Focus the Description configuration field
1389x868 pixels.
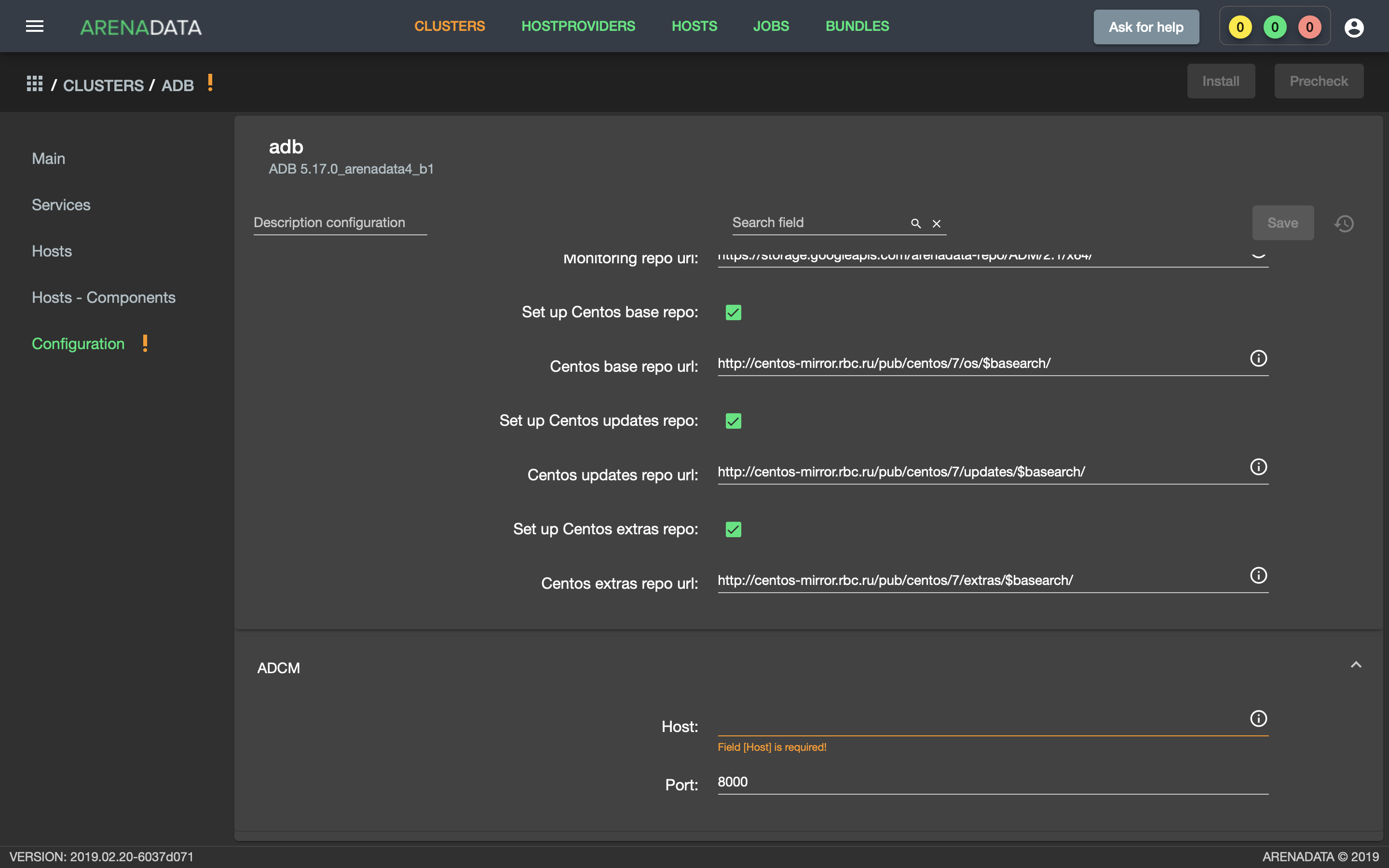(340, 223)
